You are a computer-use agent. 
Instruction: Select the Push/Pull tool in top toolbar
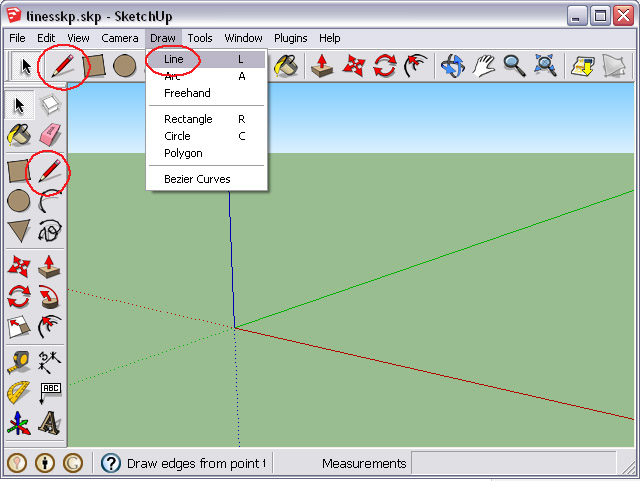coord(322,66)
